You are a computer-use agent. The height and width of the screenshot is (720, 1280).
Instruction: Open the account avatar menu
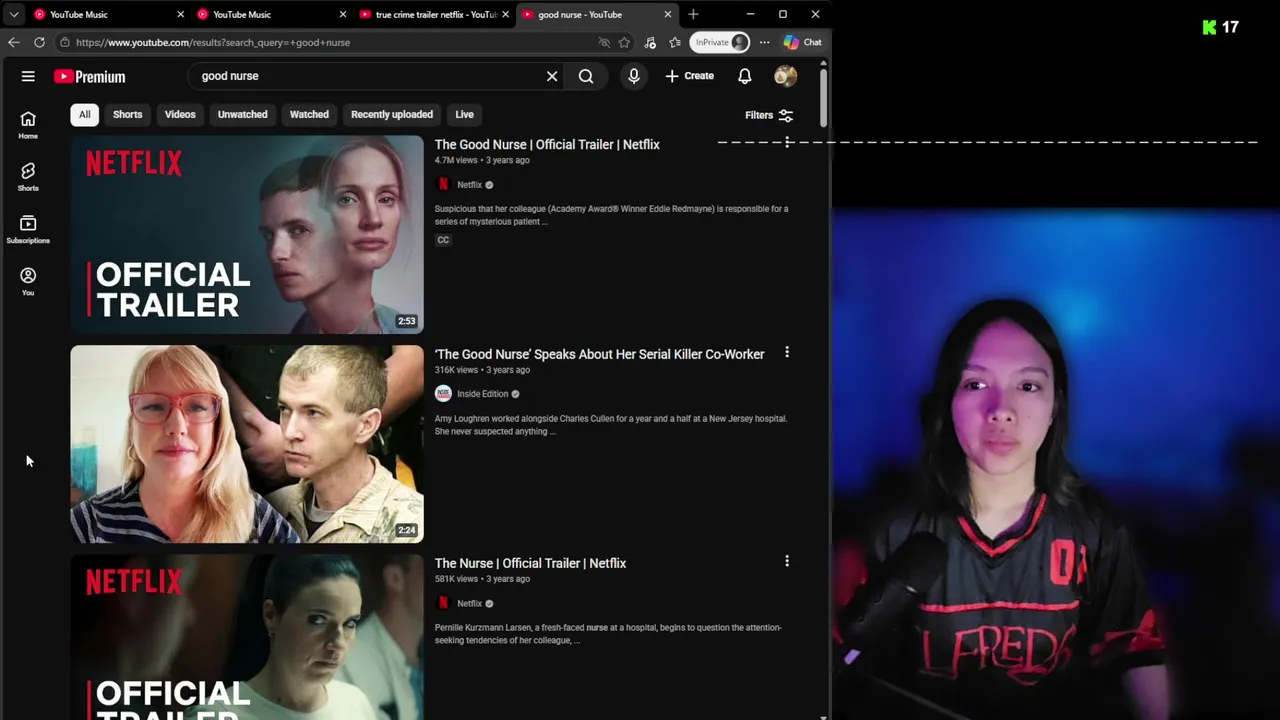[x=786, y=76]
